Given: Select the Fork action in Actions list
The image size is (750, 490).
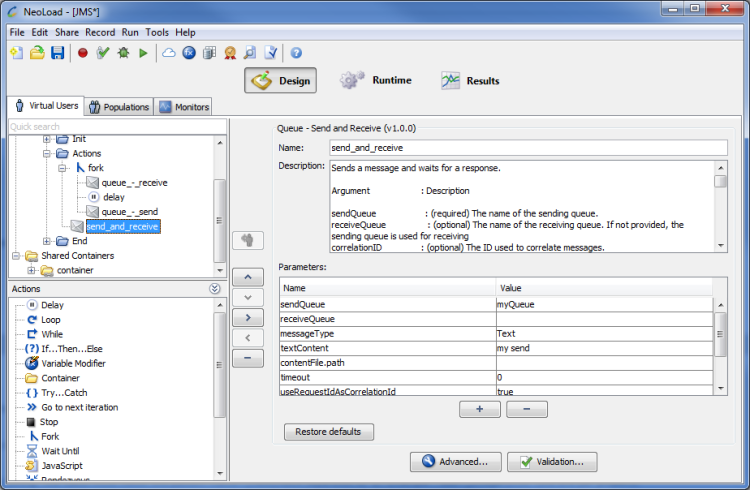Looking at the screenshot, I should tap(48, 436).
